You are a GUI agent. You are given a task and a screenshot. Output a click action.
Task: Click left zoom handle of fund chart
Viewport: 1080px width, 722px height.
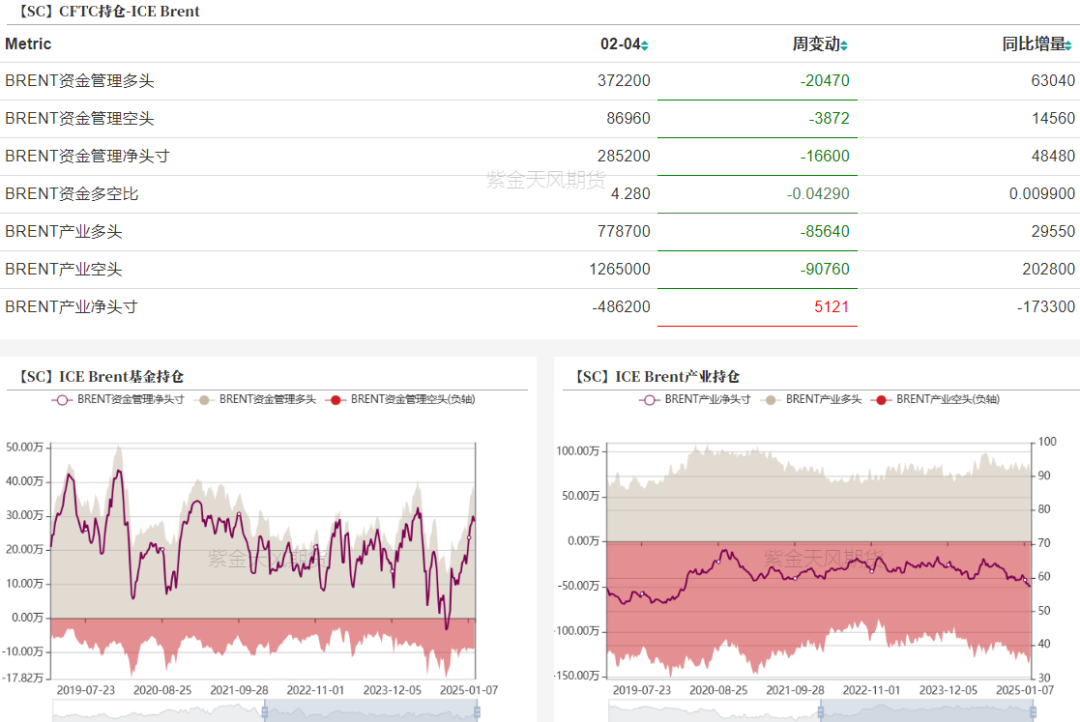265,712
